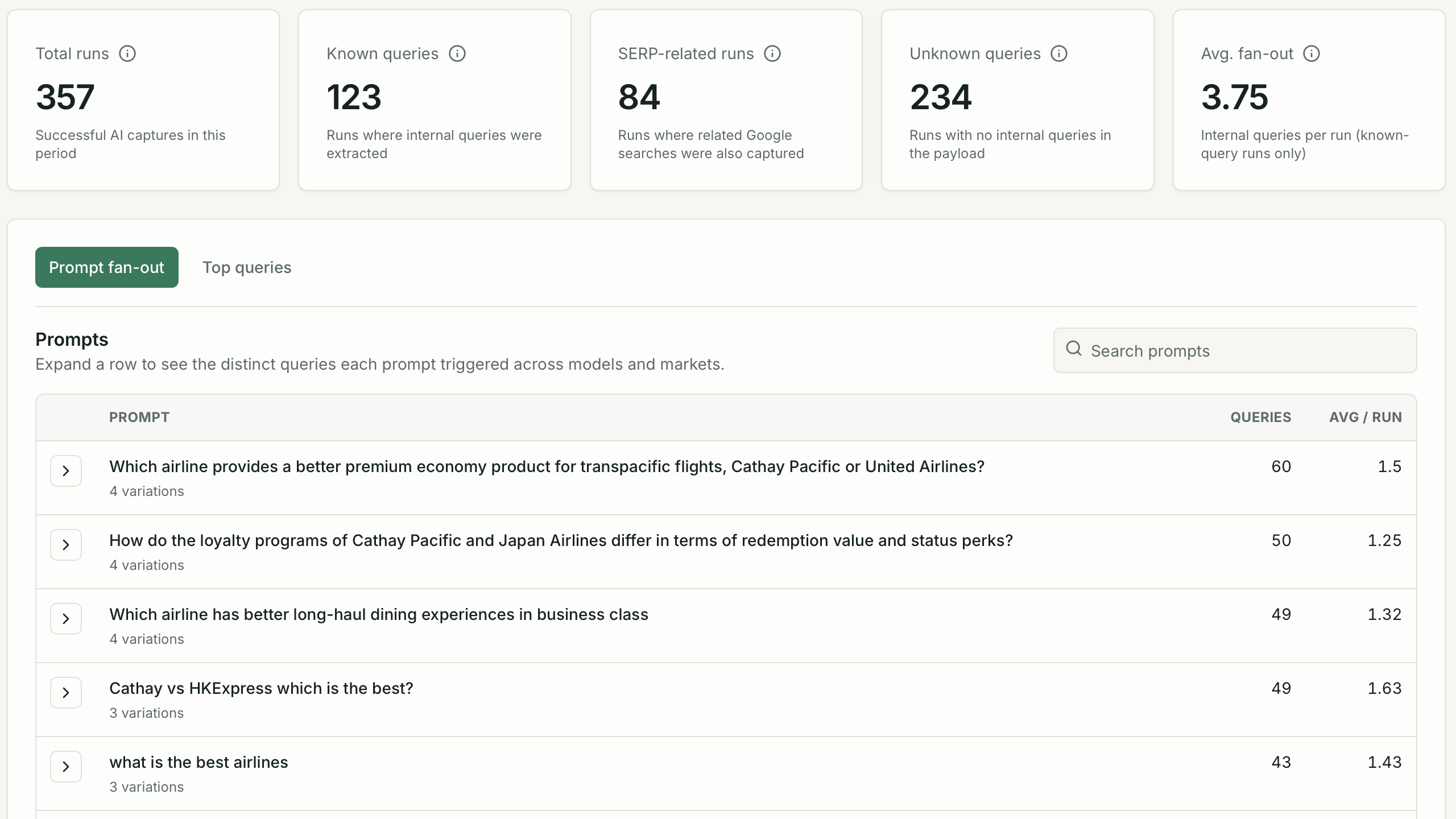Viewport: 1456px width, 819px height.
Task: Select the Prompt fan-out tab
Action: (x=107, y=267)
